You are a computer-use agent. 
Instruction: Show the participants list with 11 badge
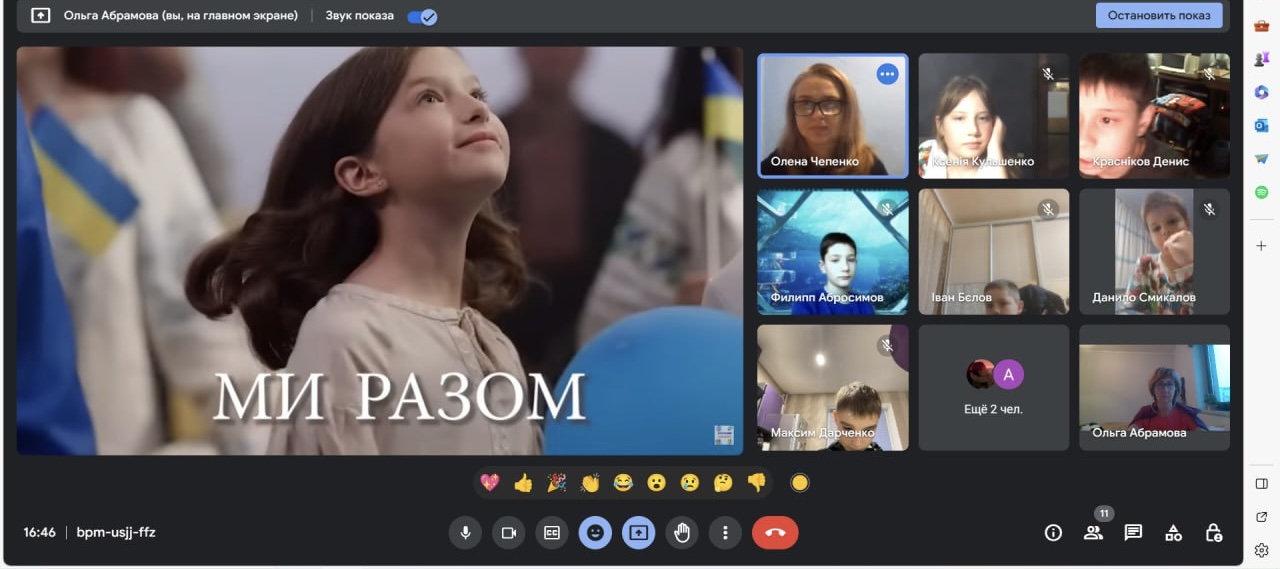1093,533
